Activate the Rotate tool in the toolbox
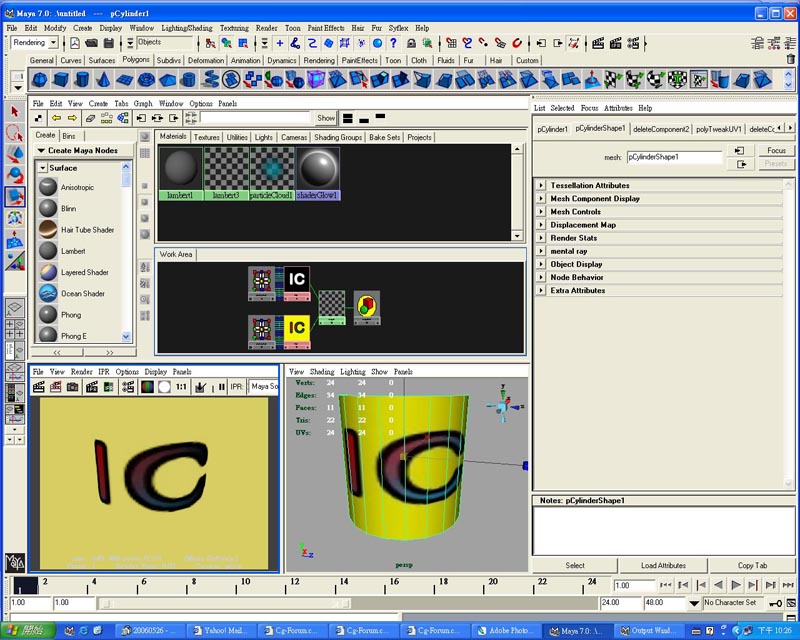Image resolution: width=800 pixels, height=640 pixels. pyautogui.click(x=15, y=175)
